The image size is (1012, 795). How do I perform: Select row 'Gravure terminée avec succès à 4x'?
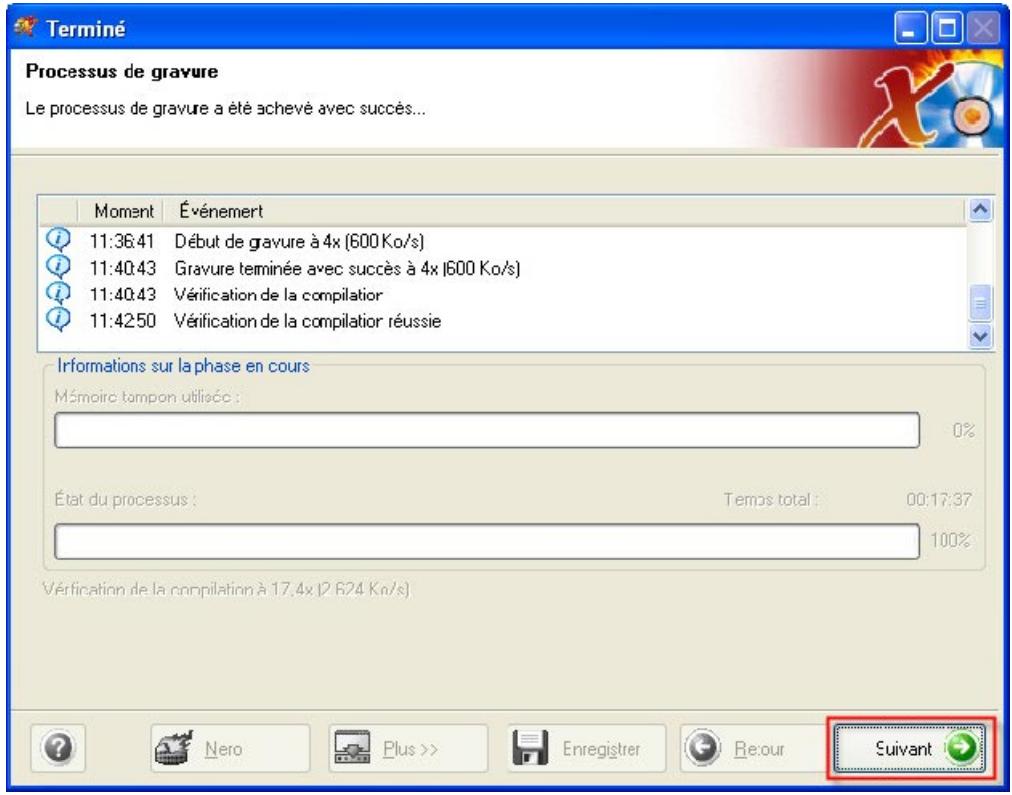pos(502,267)
